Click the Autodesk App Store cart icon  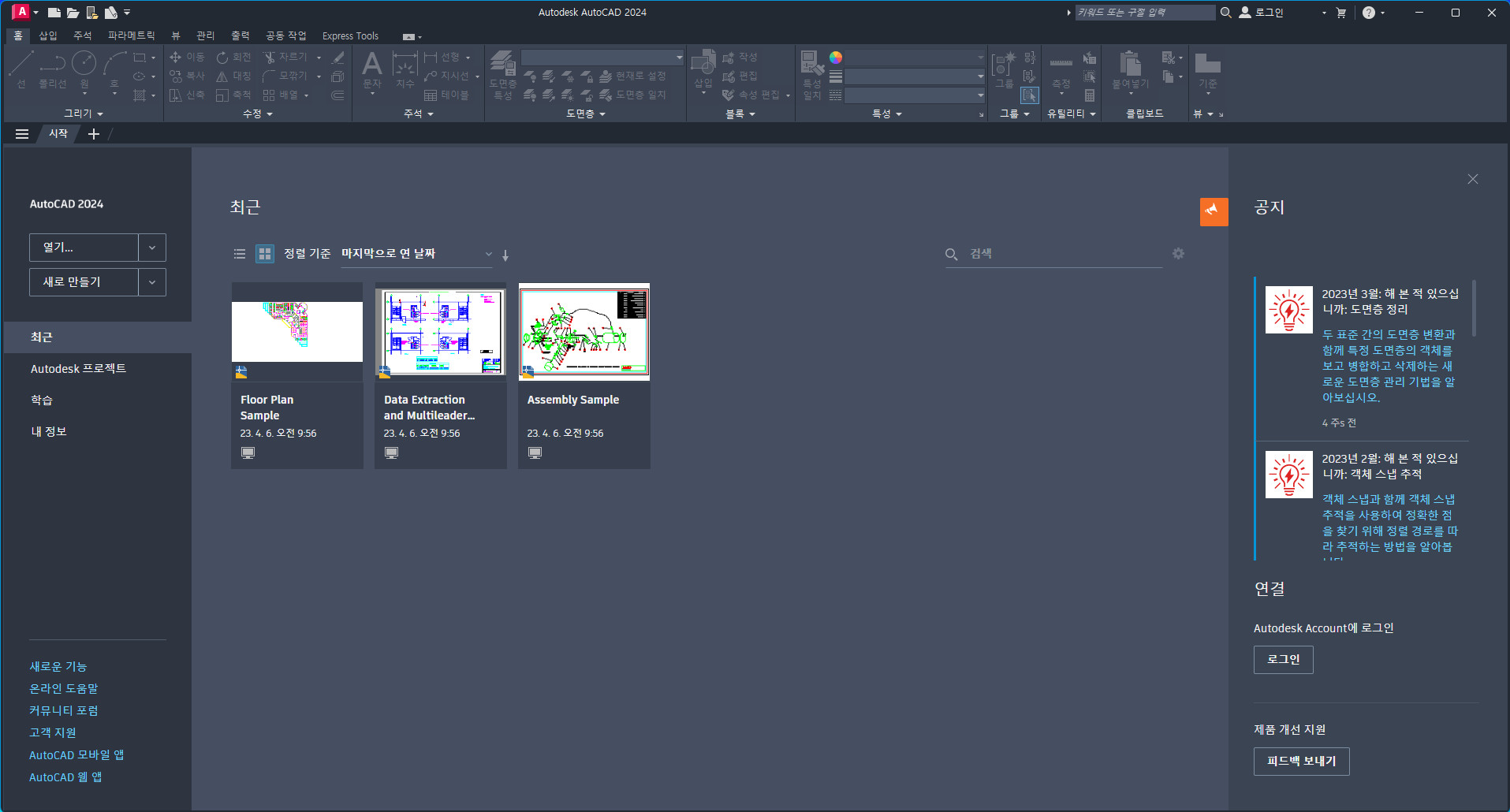tap(1341, 13)
